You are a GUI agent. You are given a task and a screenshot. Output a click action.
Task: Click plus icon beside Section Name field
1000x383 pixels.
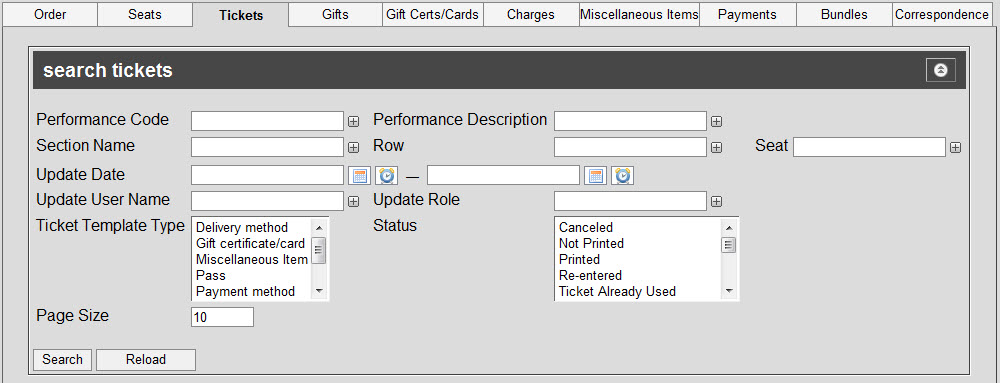pyautogui.click(x=353, y=147)
